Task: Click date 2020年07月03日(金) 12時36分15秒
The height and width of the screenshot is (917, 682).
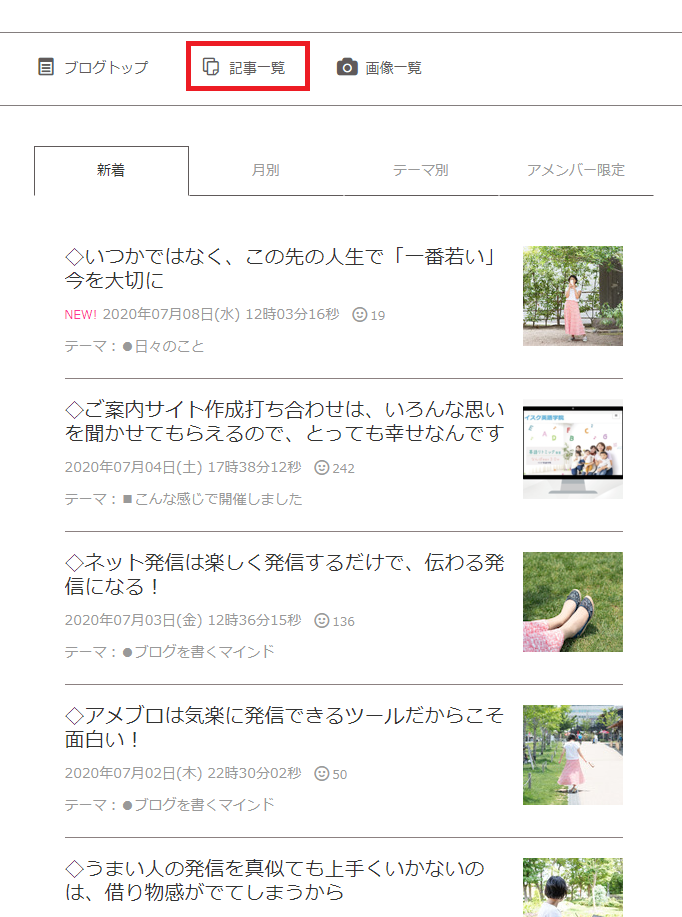Action: [183, 620]
